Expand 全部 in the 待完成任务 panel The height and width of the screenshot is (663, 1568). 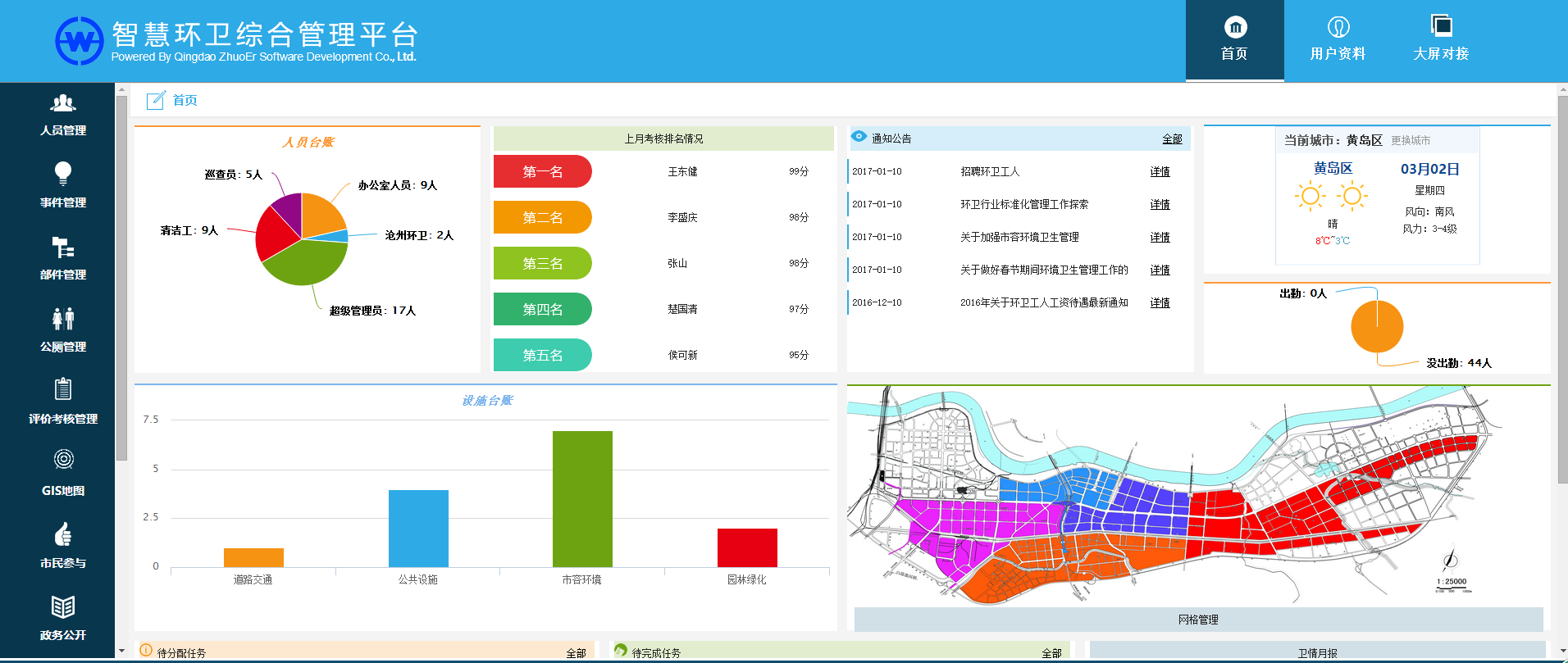[1051, 653]
